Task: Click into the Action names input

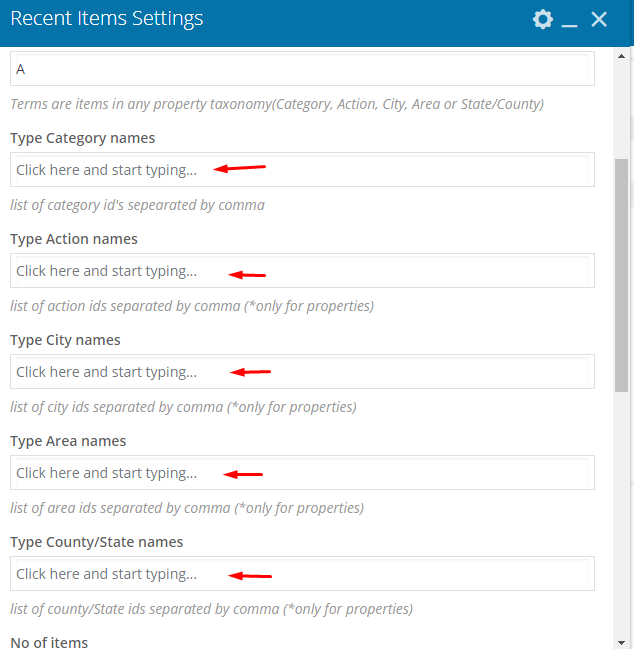Action: pyautogui.click(x=302, y=270)
